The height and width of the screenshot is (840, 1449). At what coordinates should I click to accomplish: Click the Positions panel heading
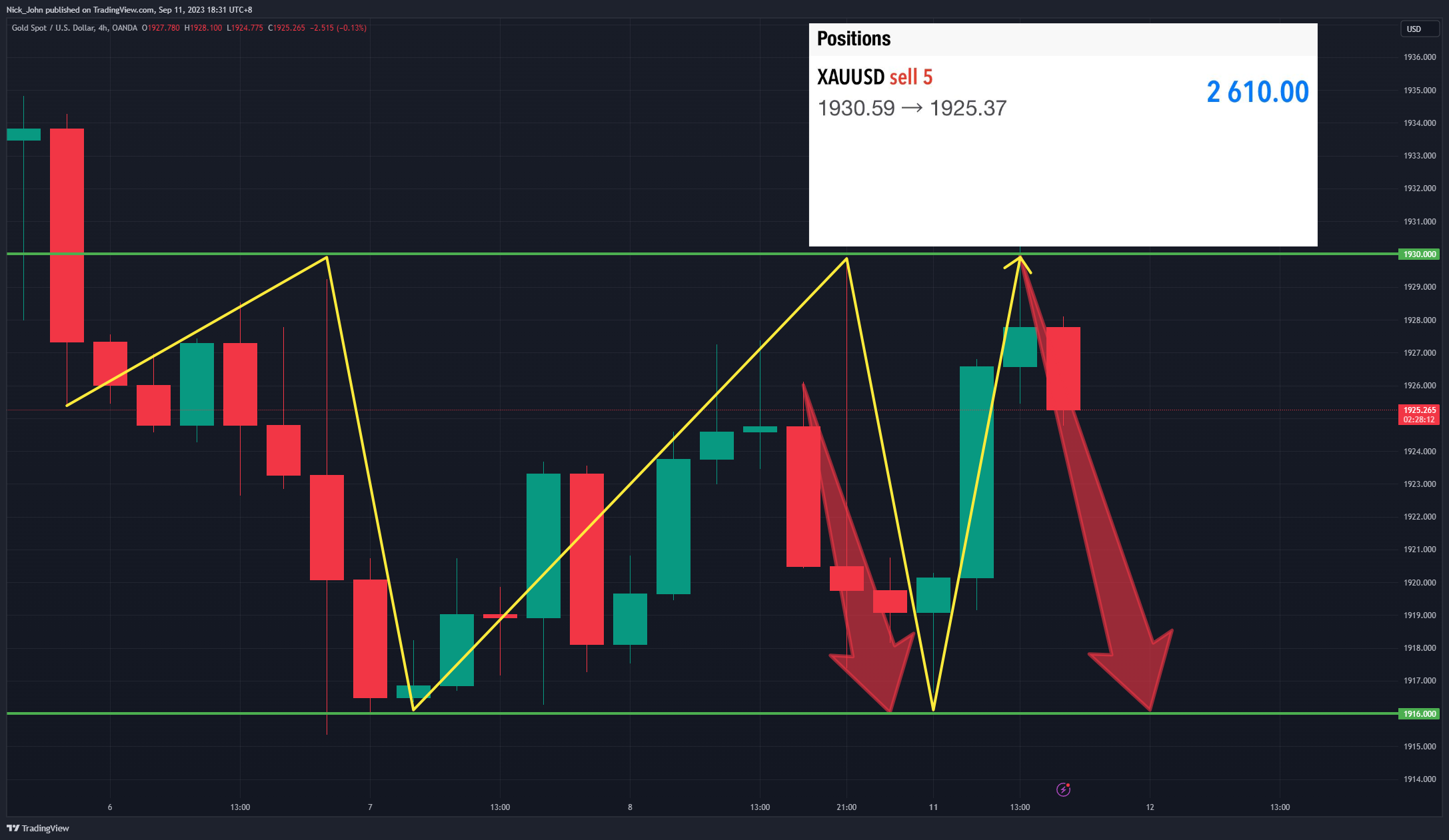tap(854, 39)
